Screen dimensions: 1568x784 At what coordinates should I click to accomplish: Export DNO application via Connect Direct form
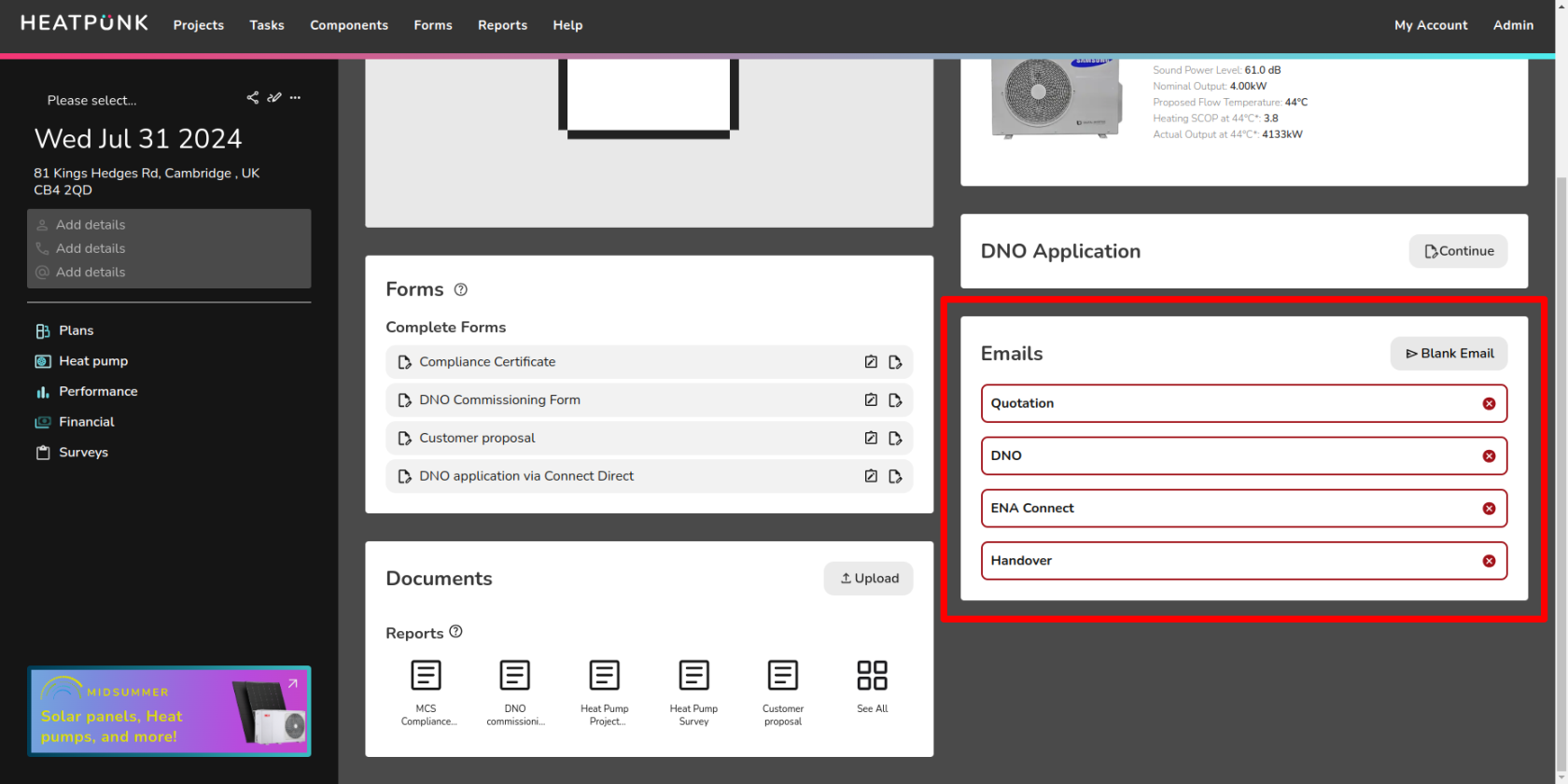(895, 476)
